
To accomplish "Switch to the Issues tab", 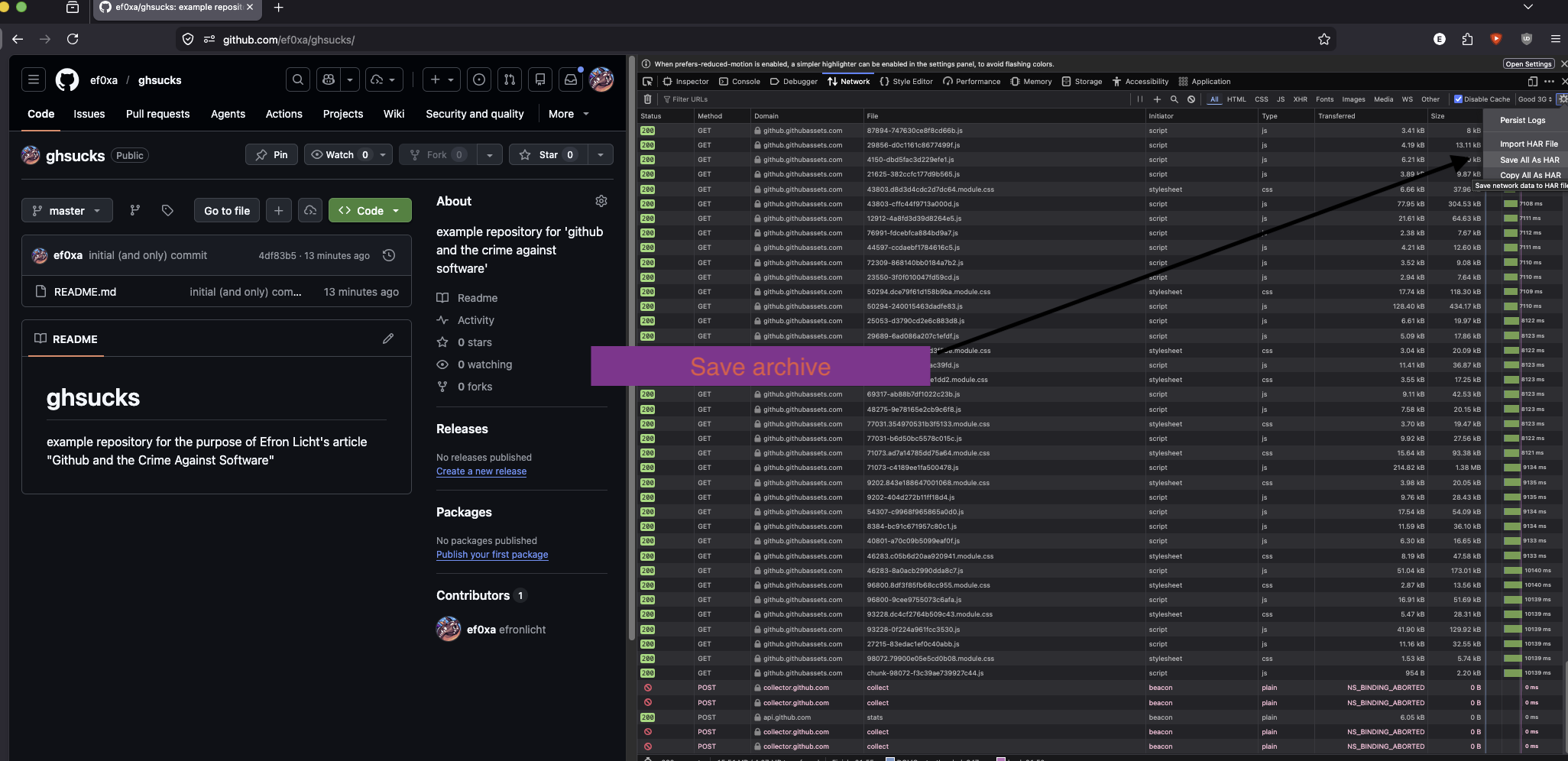I will pos(89,114).
